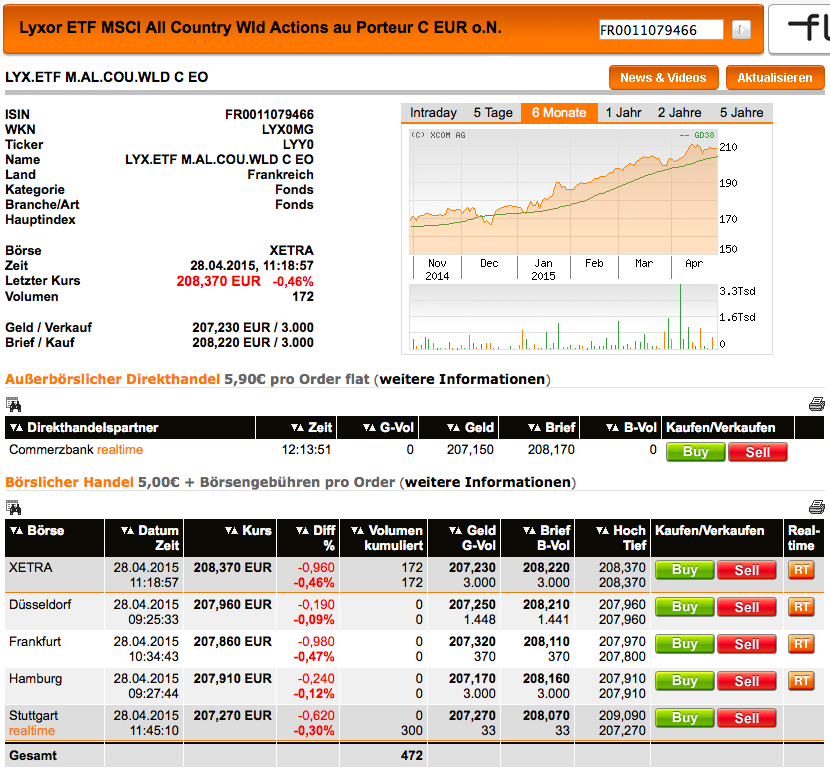Screen dimensions: 830x774
Task: Open weitere Informationen for Außerbörslicher Direkthandel
Action: pos(462,380)
